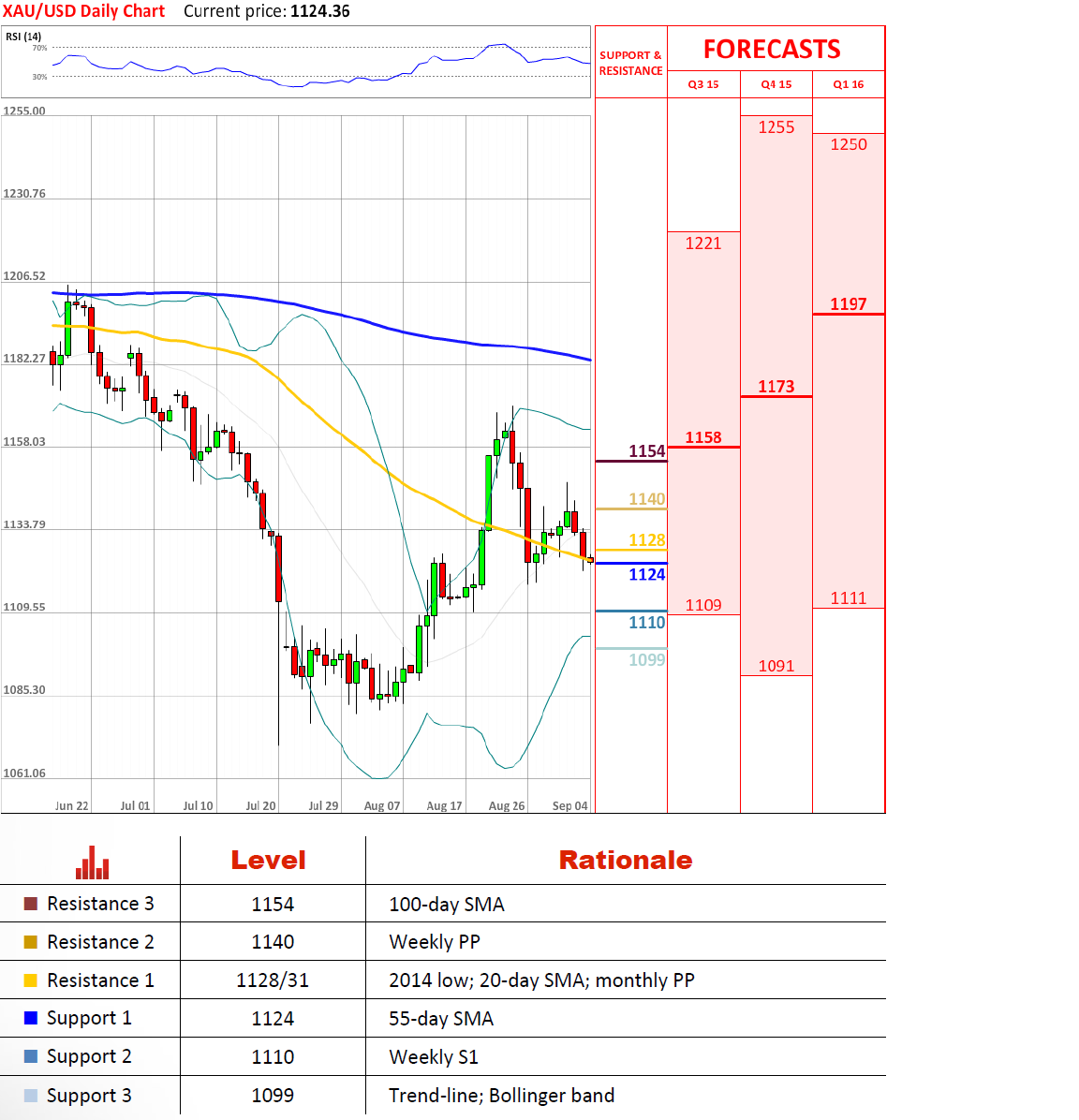Click the 1154 resistance level marker
Viewport: 1079px width, 1120px height.
click(x=646, y=451)
